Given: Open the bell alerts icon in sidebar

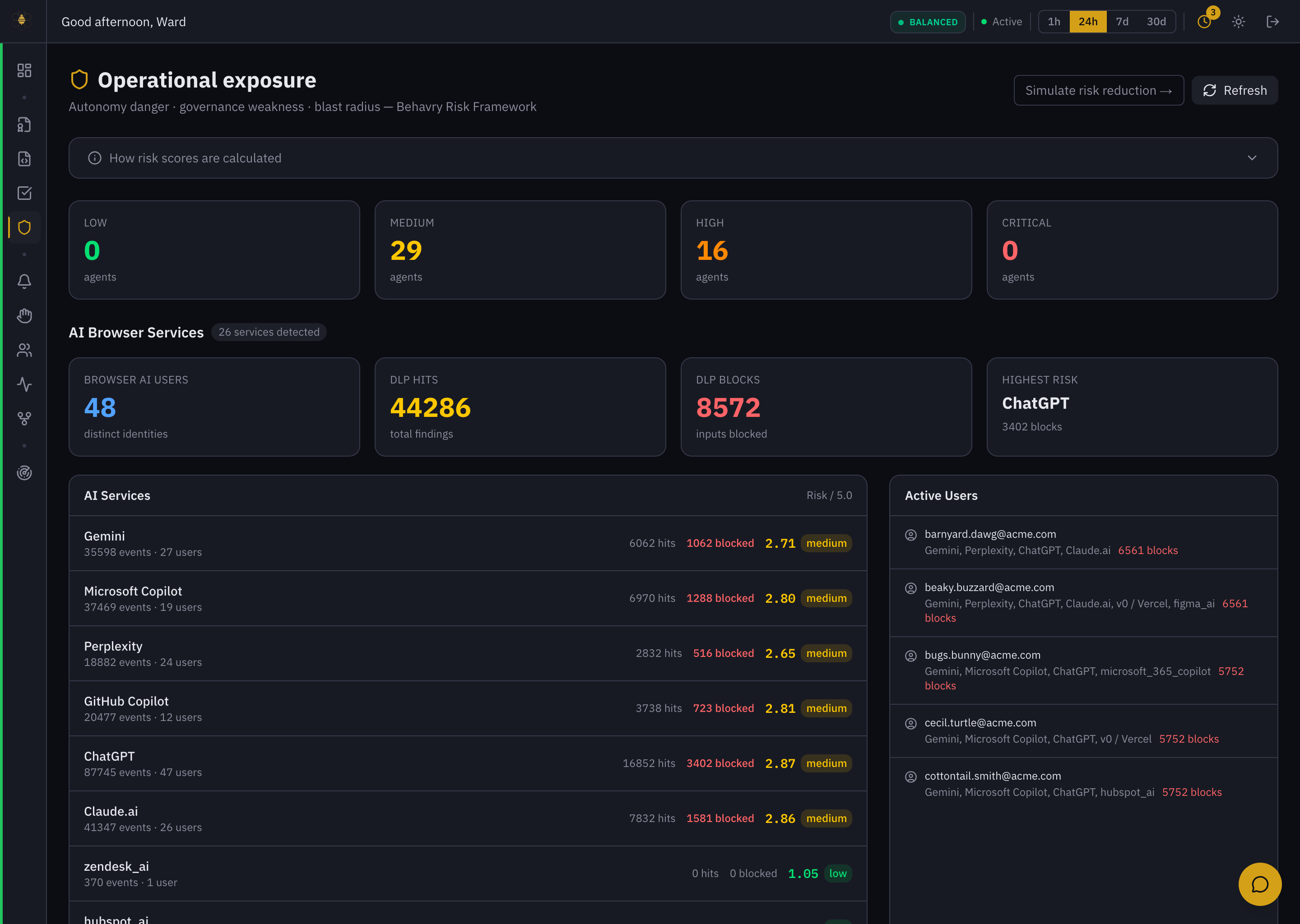Looking at the screenshot, I should coord(24,282).
